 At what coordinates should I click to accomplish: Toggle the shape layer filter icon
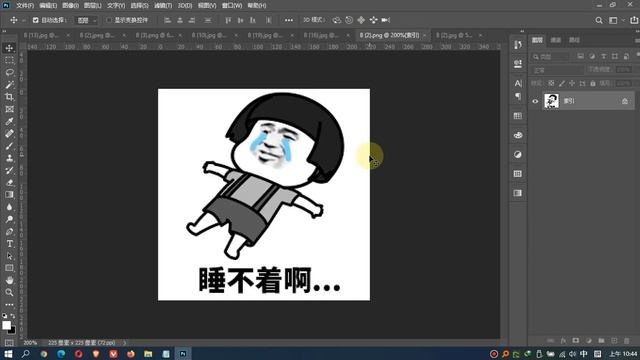tap(615, 56)
